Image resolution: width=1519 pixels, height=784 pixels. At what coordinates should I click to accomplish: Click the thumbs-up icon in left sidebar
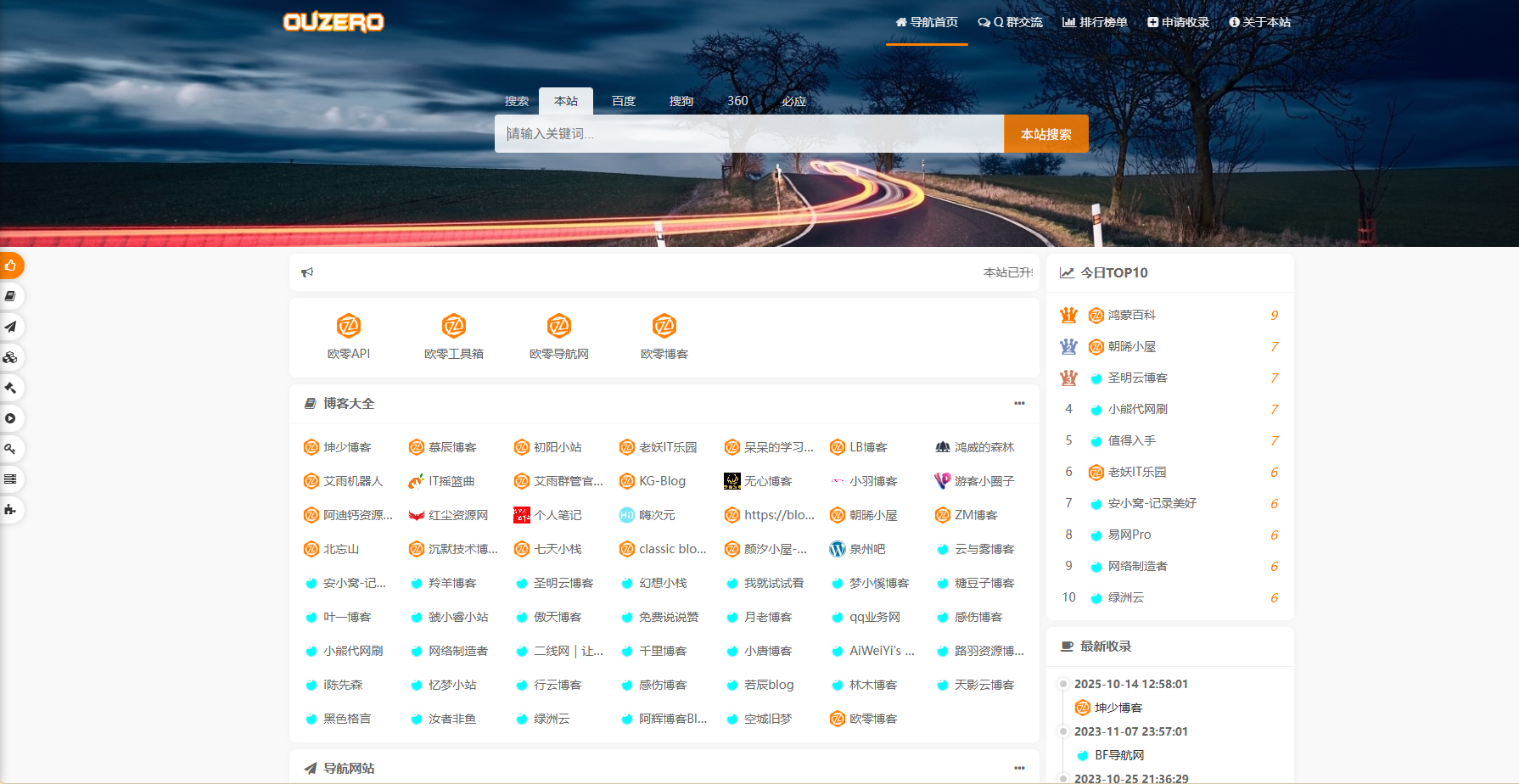pyautogui.click(x=11, y=266)
